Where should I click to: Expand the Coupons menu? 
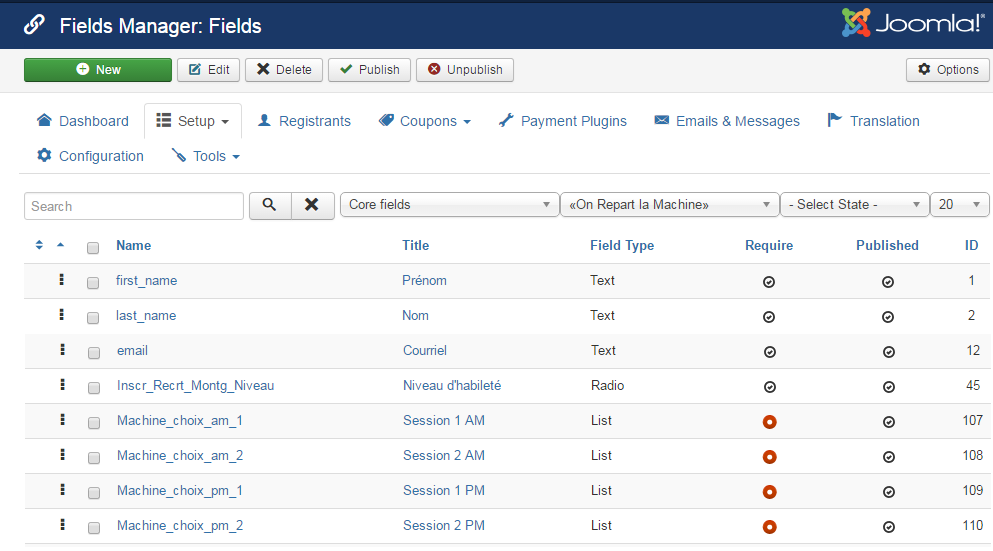coord(425,121)
